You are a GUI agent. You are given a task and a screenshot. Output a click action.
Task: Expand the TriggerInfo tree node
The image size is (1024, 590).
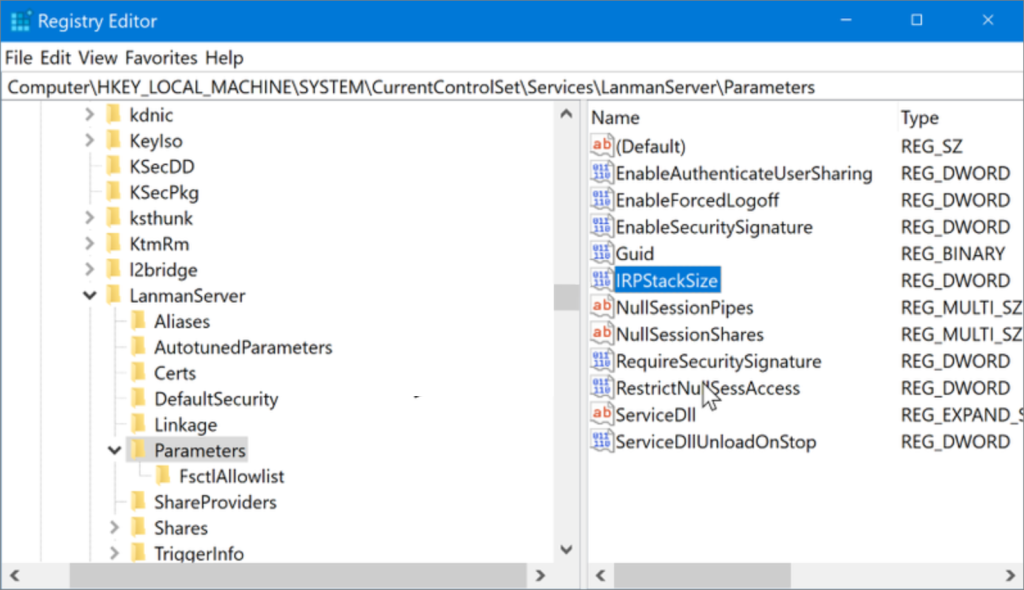click(x=114, y=553)
